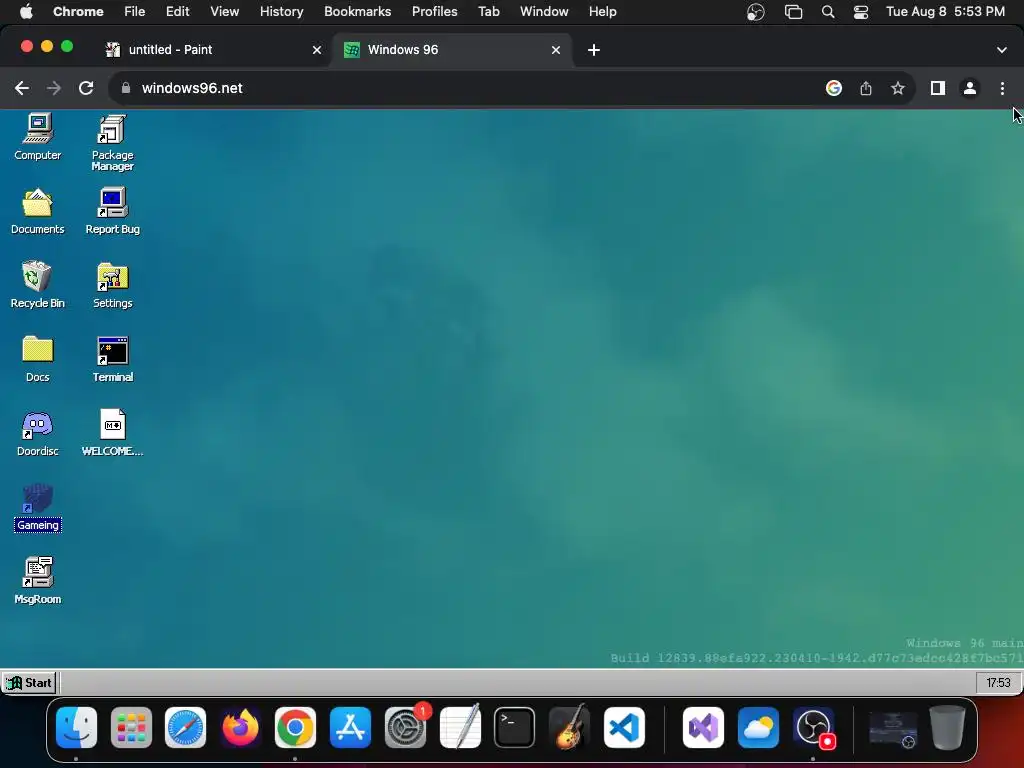Open the Settings desktop icon
This screenshot has width=1024, height=768.
(112, 285)
